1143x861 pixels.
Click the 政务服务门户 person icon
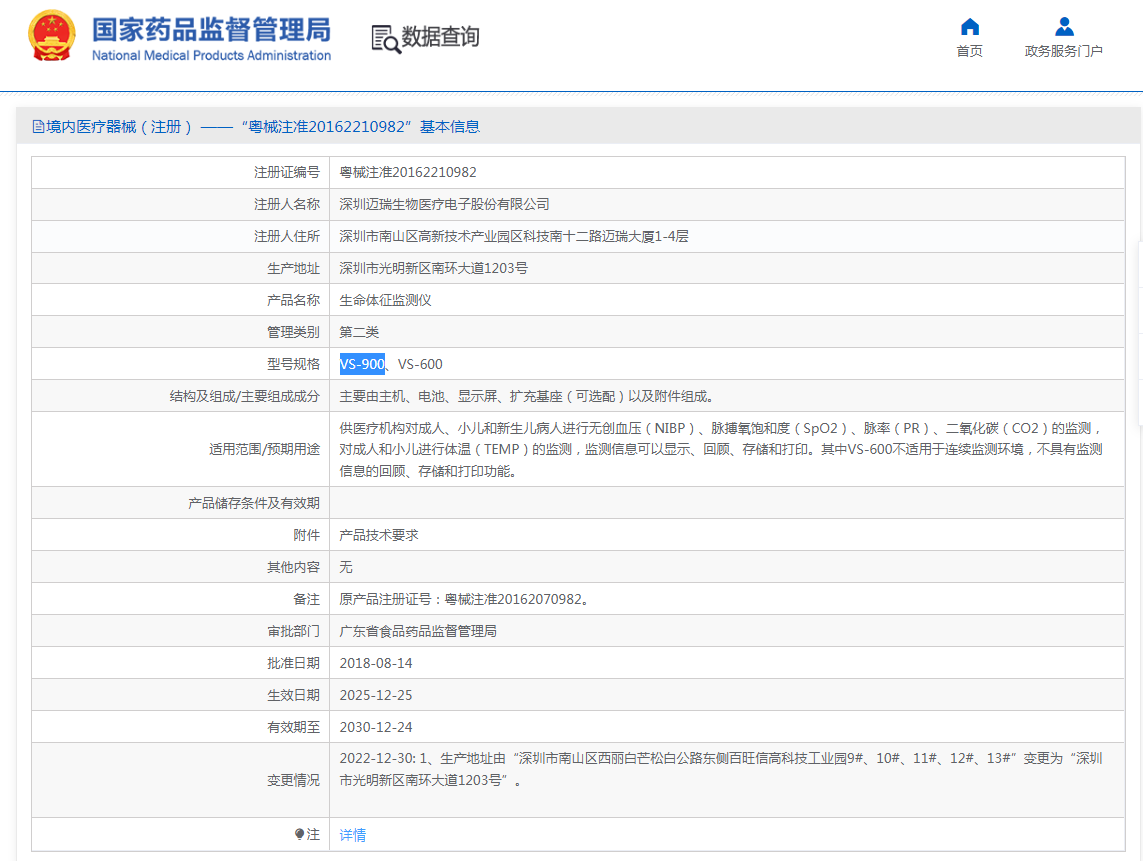click(x=1064, y=27)
